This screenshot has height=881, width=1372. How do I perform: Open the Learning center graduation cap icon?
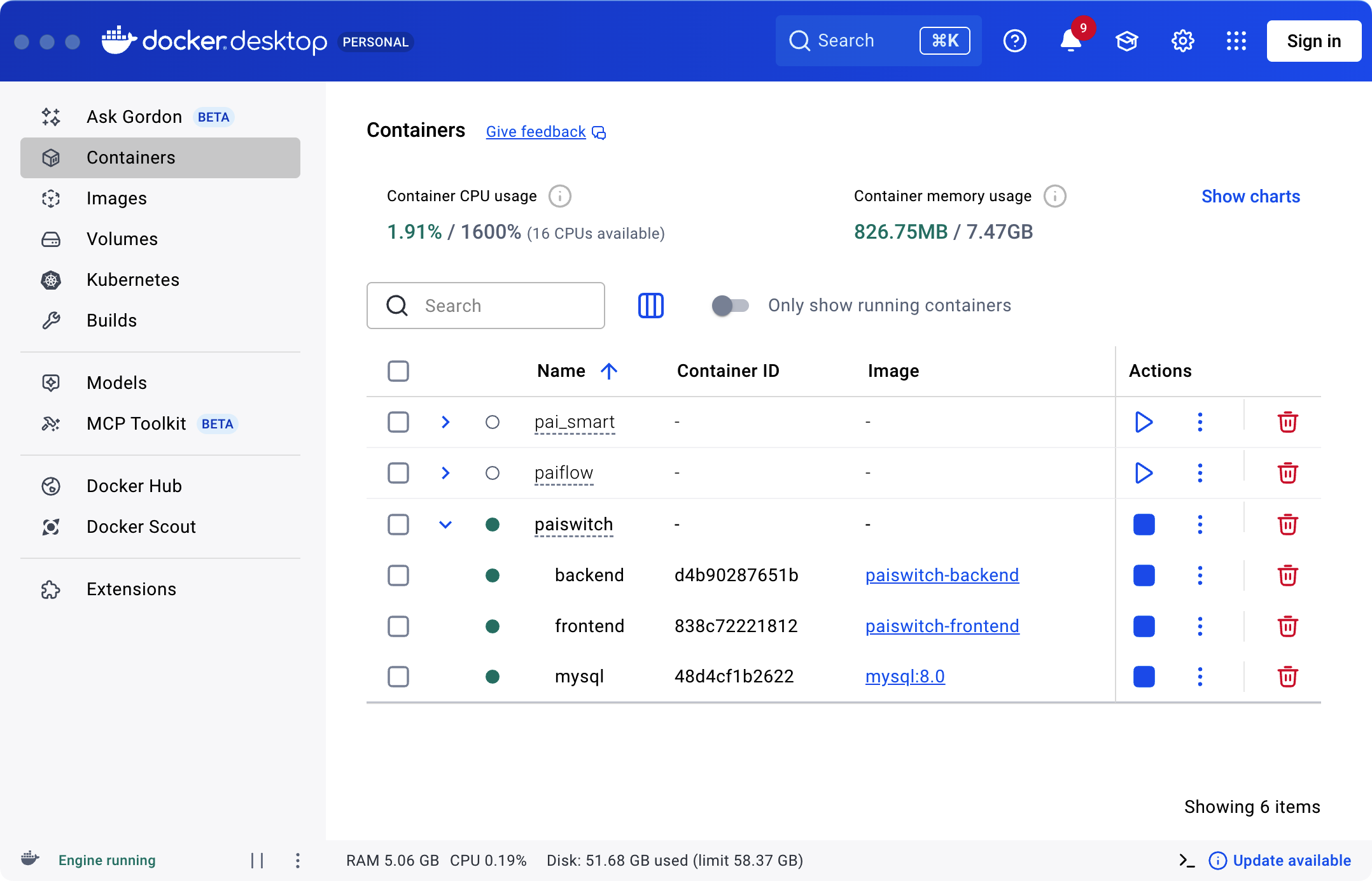pyautogui.click(x=1126, y=41)
